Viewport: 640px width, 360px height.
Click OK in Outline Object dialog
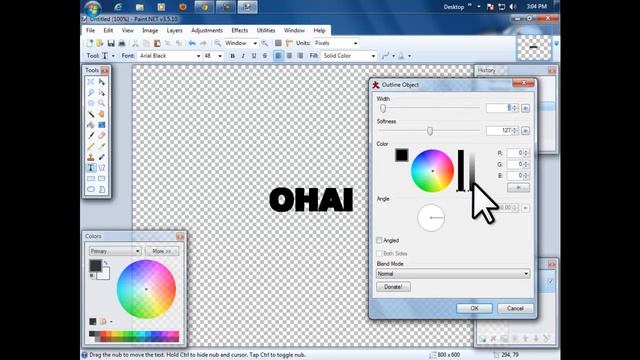click(474, 309)
